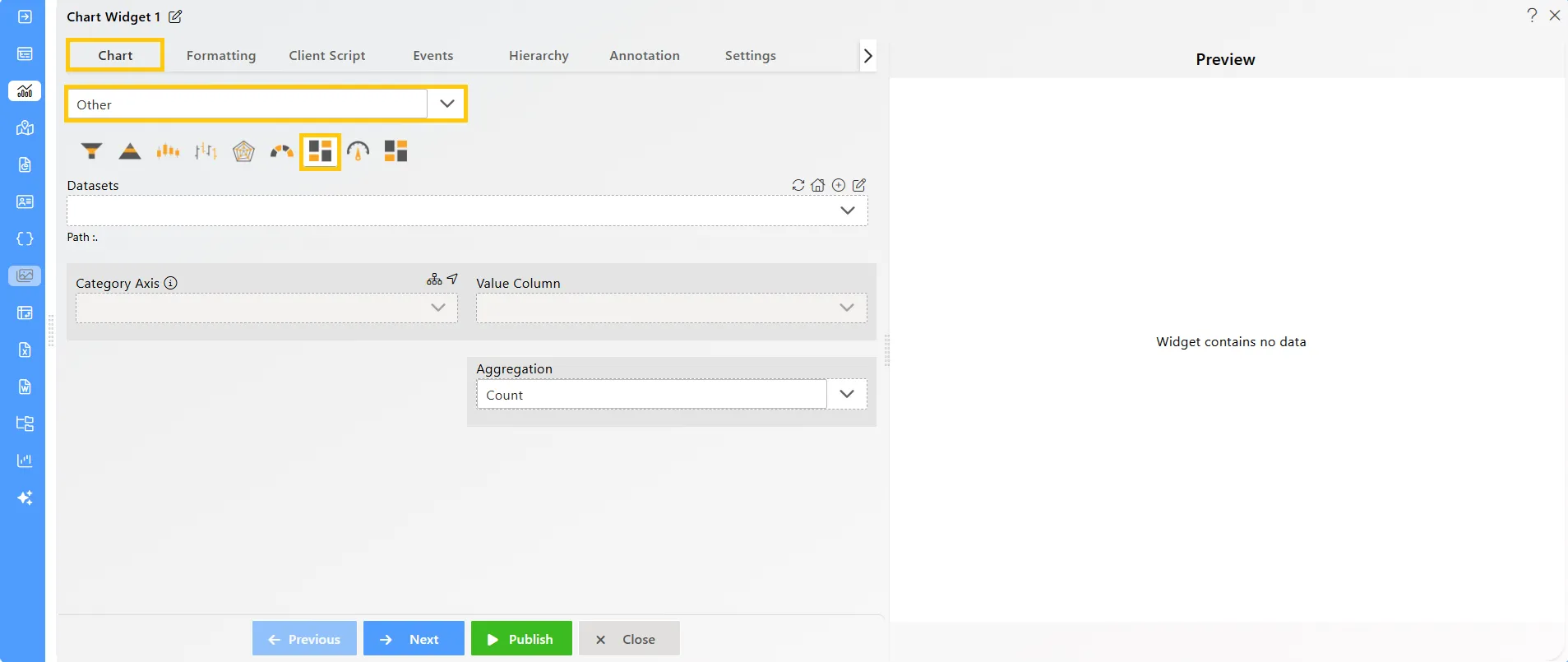
Task: Open the form widget sidebar icon
Action: pos(25,53)
